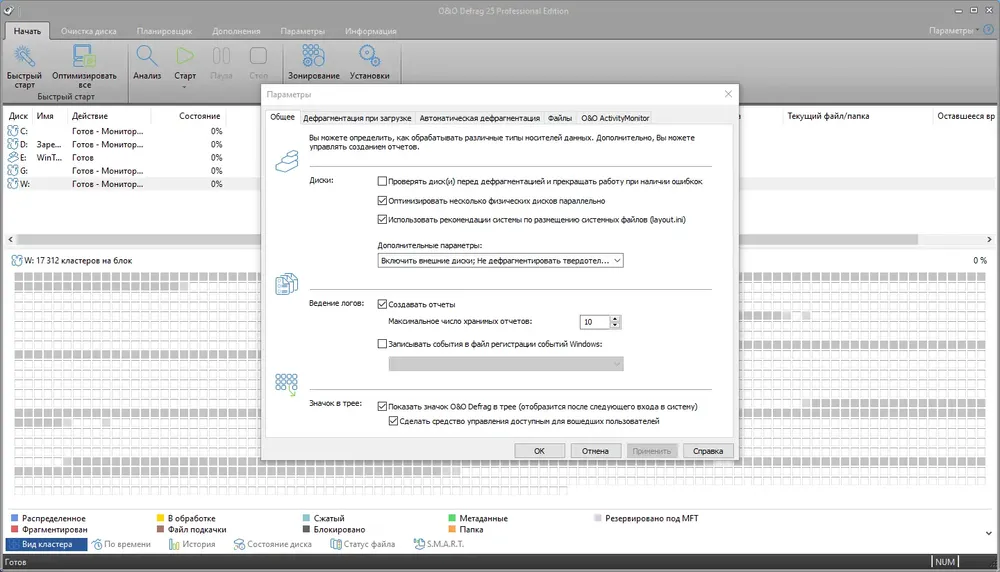Switch to Планировщик ribbon tab
1000x572 pixels.
tap(164, 31)
